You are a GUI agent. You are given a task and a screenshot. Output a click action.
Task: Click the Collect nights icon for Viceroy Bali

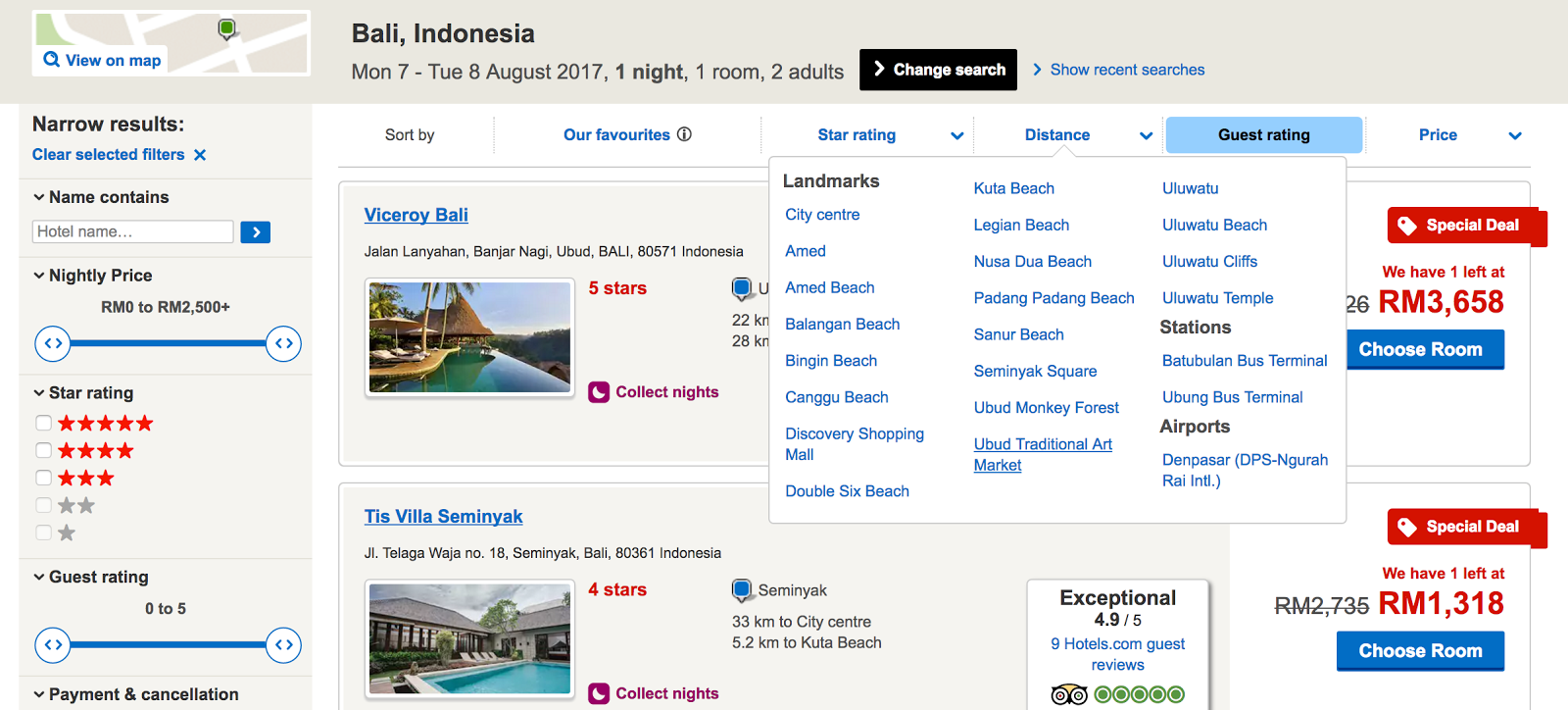tap(599, 392)
